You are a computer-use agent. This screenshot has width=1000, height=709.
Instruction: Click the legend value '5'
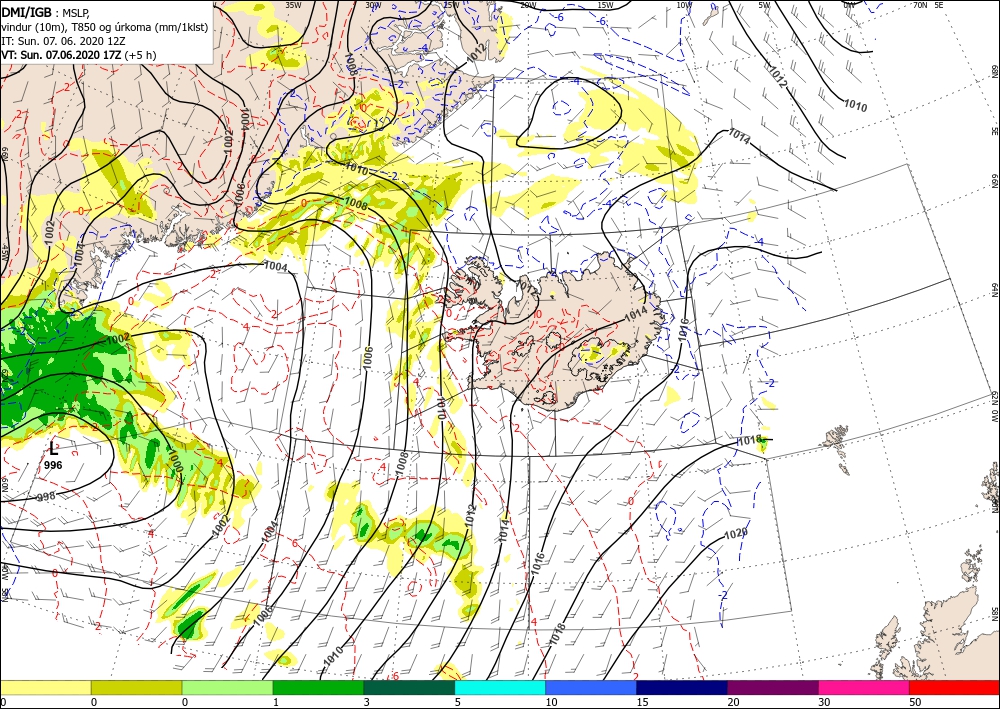click(458, 702)
